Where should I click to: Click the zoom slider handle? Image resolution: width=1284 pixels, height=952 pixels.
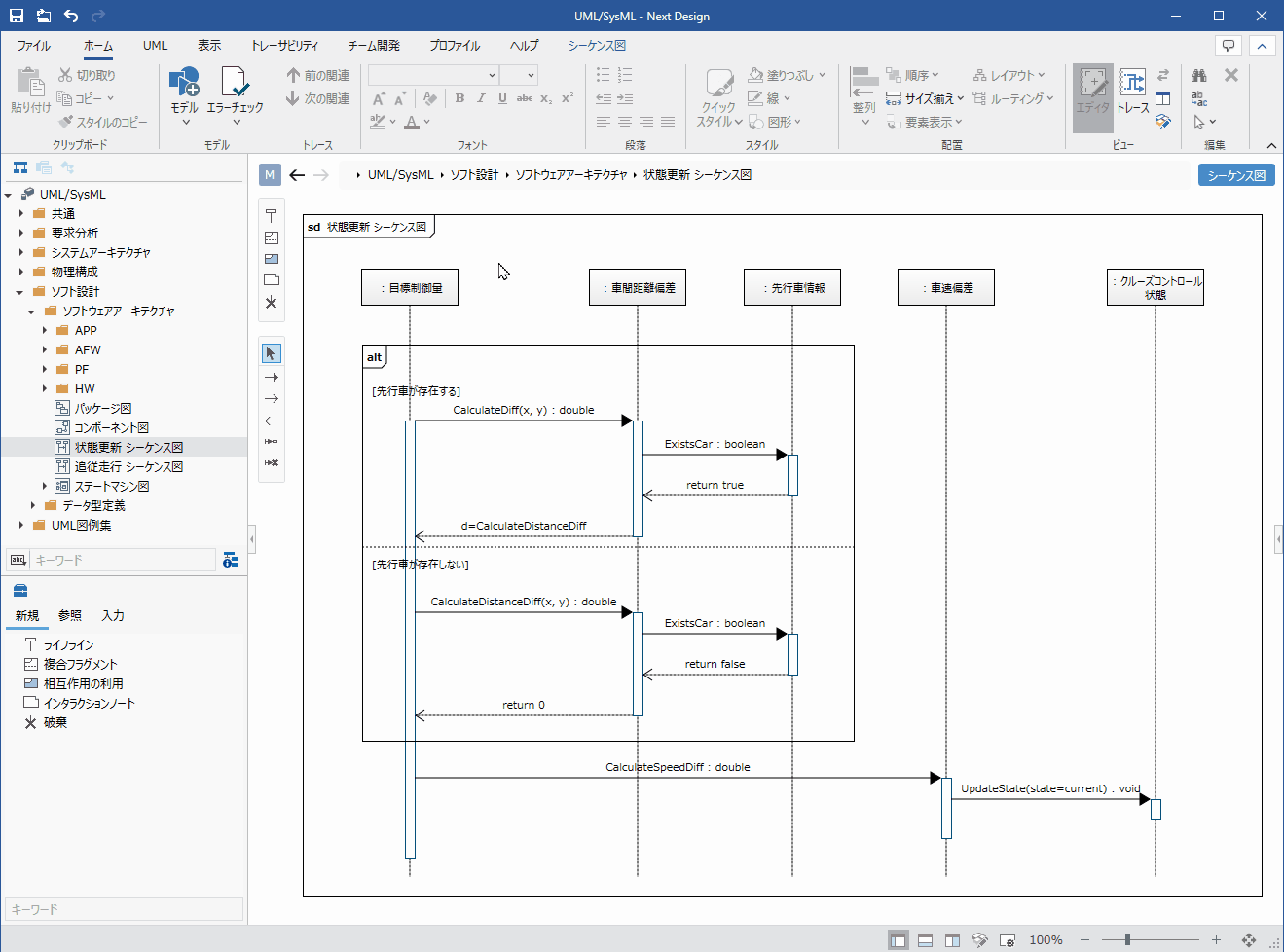1127,939
